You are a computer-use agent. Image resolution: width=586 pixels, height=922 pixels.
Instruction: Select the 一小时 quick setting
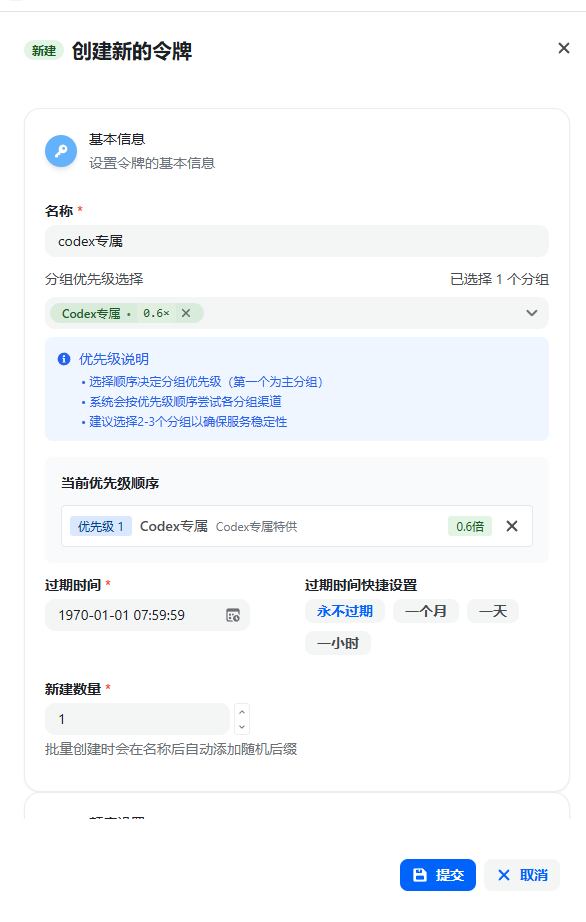(x=338, y=643)
